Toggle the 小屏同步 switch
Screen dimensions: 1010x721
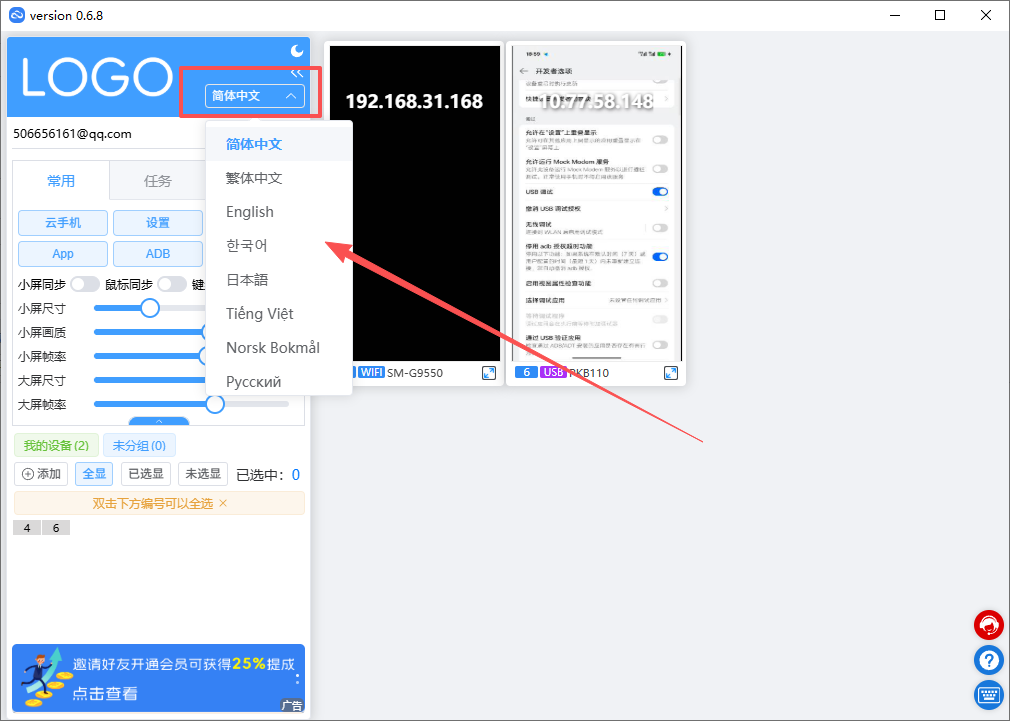pos(84,284)
